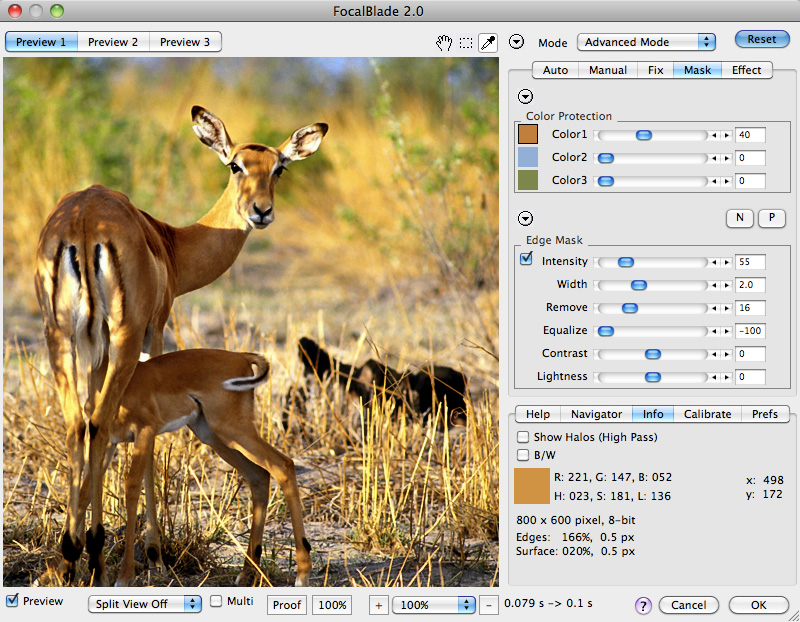The width and height of the screenshot is (800, 622).
Task: Click the arrow icon above Color Protection
Action: click(525, 96)
